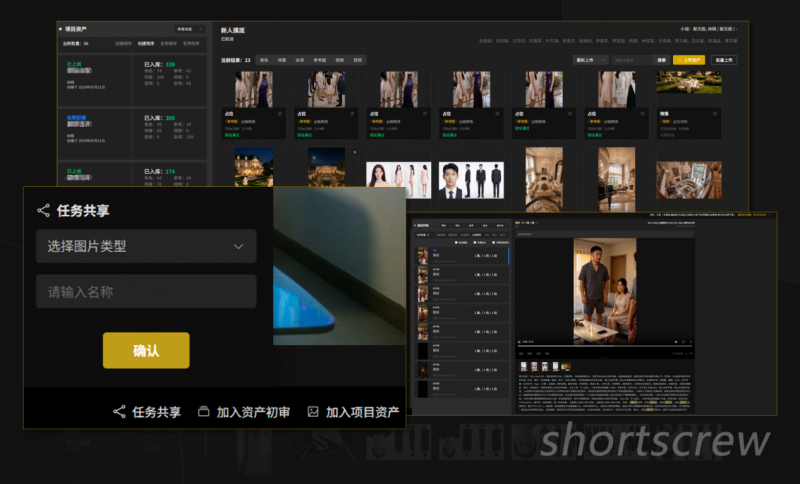Open the 最新上传 sort dropdown
This screenshot has width=800, height=484.
pos(590,60)
